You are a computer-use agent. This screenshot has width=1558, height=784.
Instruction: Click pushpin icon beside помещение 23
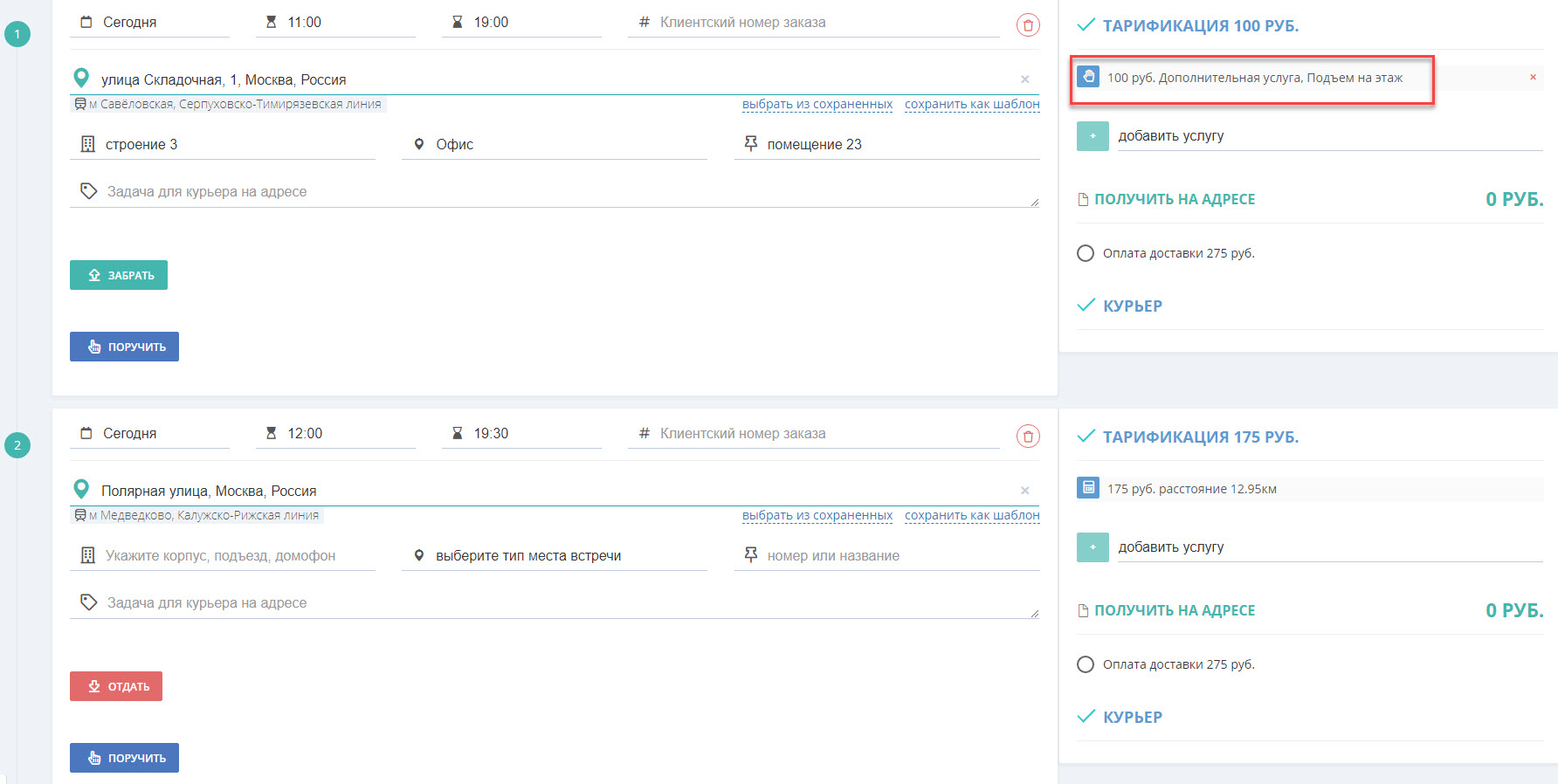tap(751, 143)
